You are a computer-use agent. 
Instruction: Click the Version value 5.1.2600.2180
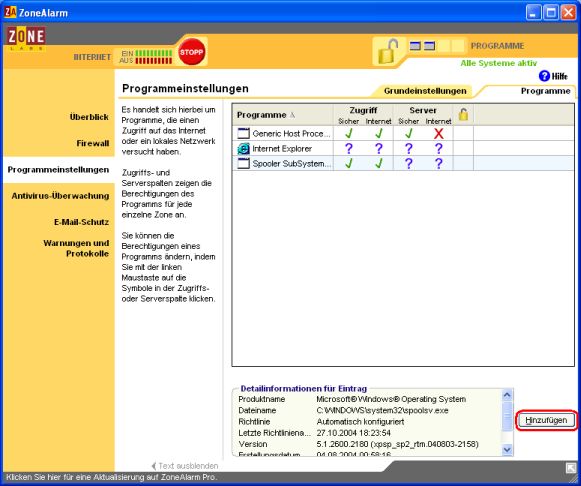coord(397,444)
